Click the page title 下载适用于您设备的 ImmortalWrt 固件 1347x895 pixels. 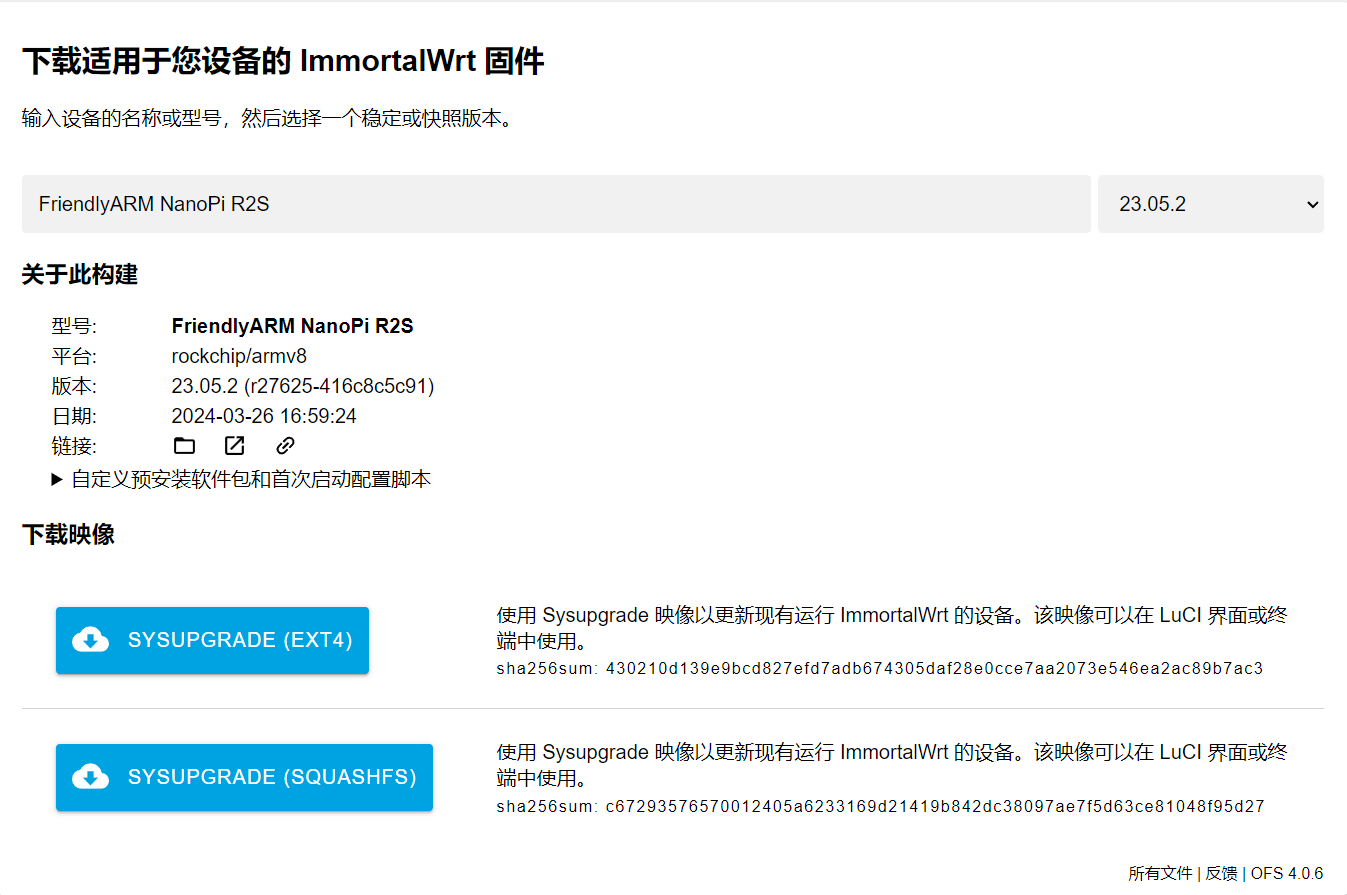pyautogui.click(x=283, y=61)
